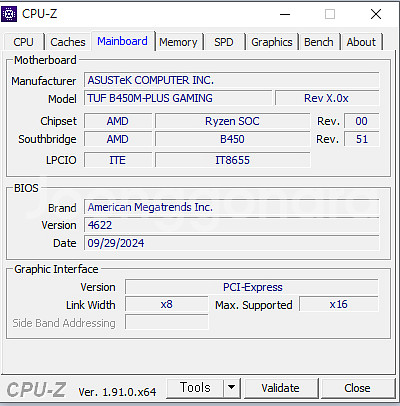Click the Tools button
Viewport: 400px width, 406px height.
[x=195, y=388]
